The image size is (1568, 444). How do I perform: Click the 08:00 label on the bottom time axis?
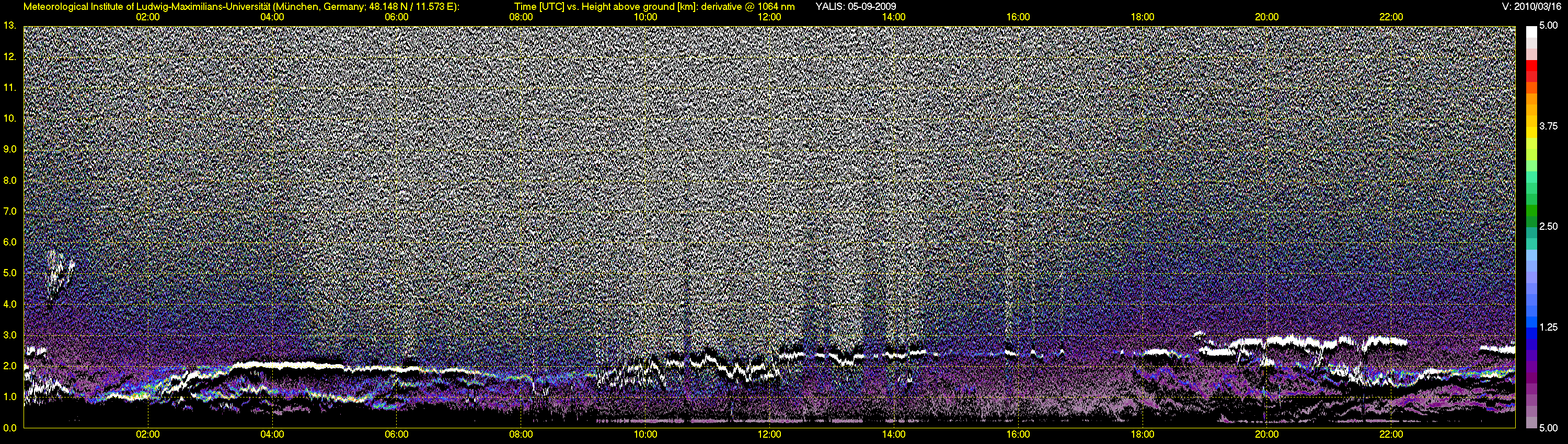click(521, 434)
